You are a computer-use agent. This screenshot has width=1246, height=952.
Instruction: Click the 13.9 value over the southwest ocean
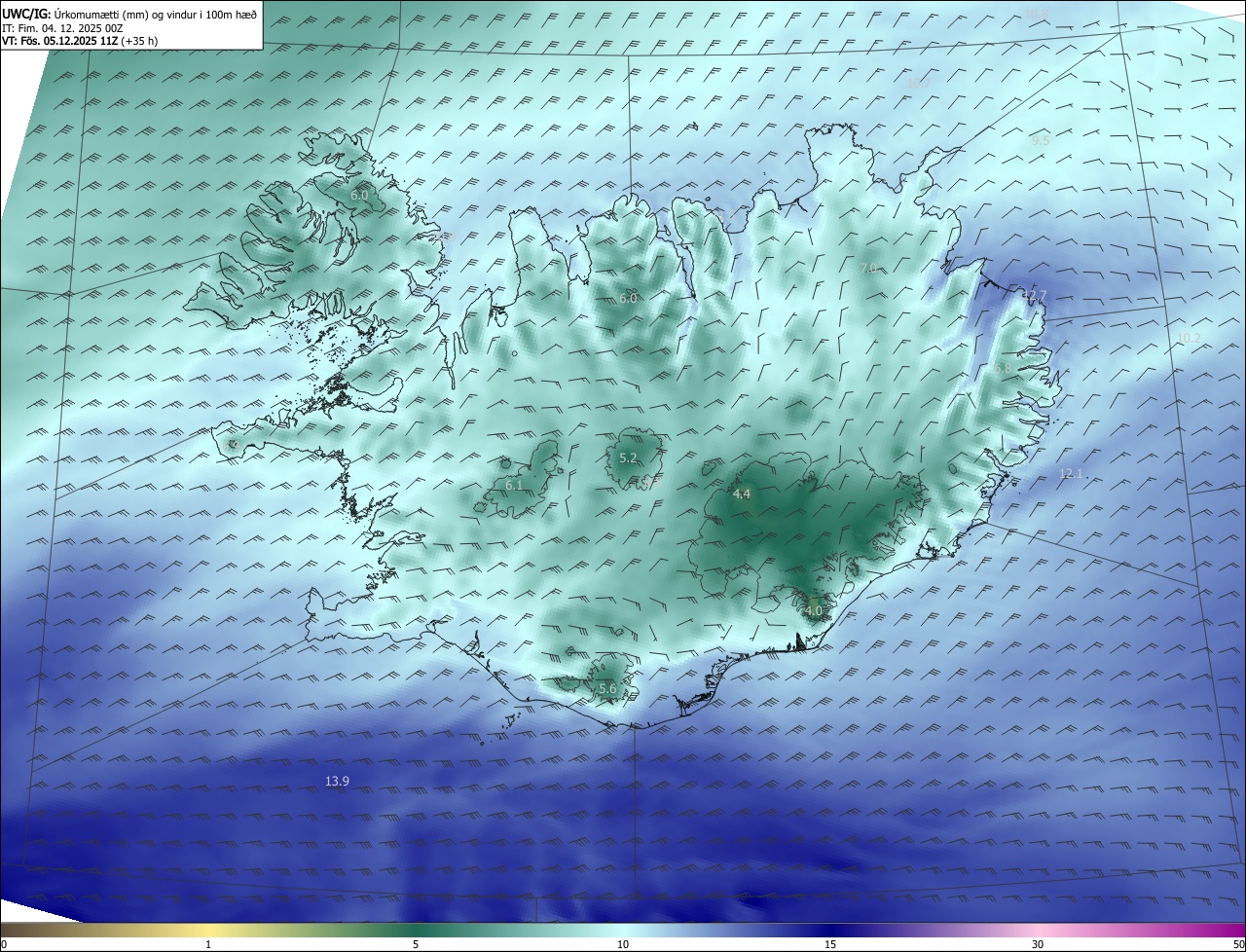click(337, 781)
